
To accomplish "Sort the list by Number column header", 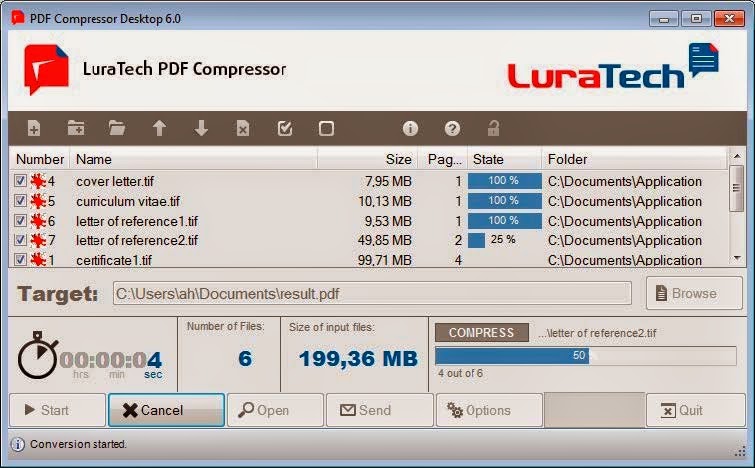I will click(x=39, y=159).
